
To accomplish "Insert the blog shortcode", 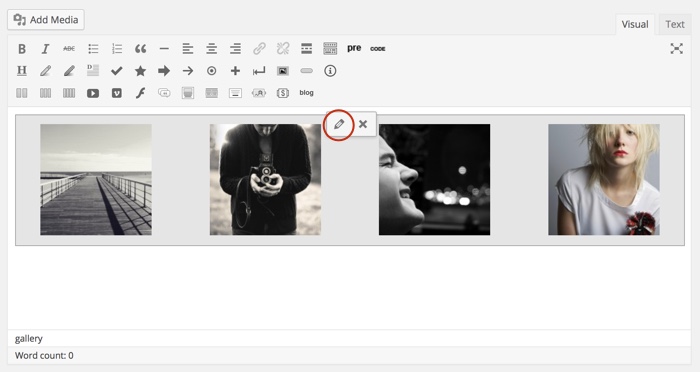I will [306, 92].
